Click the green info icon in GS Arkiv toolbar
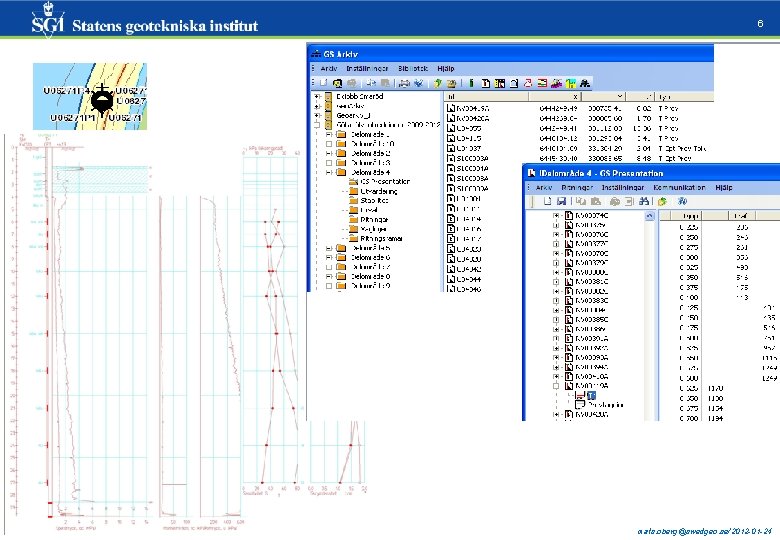780x540 pixels. click(x=471, y=83)
